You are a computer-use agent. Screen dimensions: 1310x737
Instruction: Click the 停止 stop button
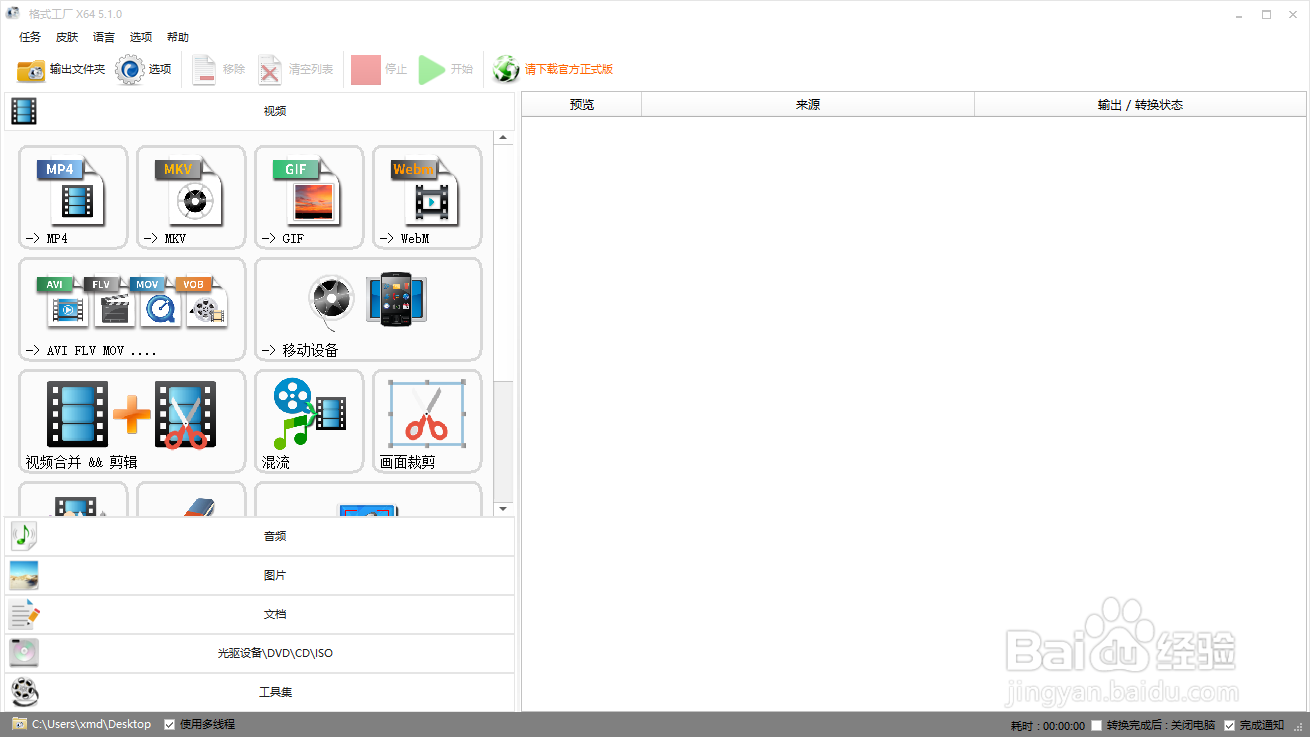click(379, 69)
